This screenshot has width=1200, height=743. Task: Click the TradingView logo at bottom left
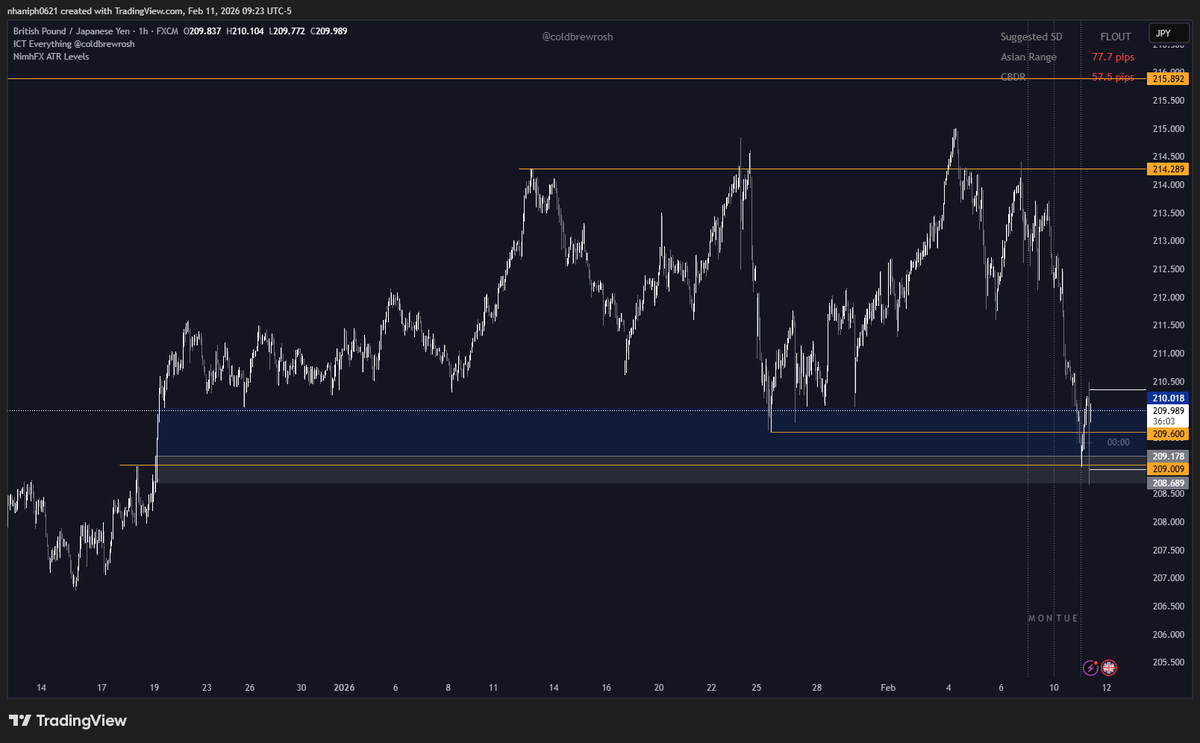pyautogui.click(x=67, y=720)
